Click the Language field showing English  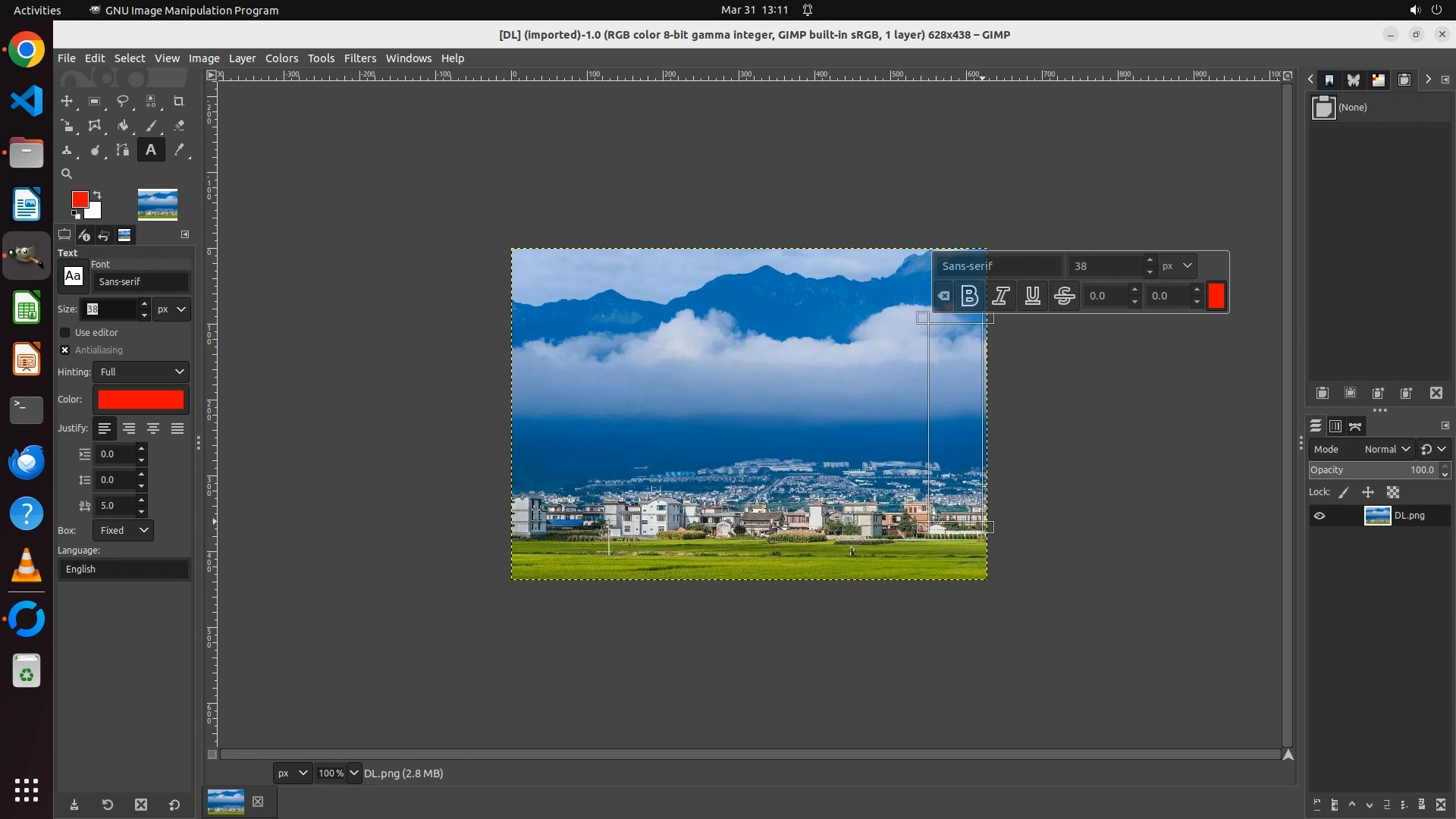pos(124,570)
